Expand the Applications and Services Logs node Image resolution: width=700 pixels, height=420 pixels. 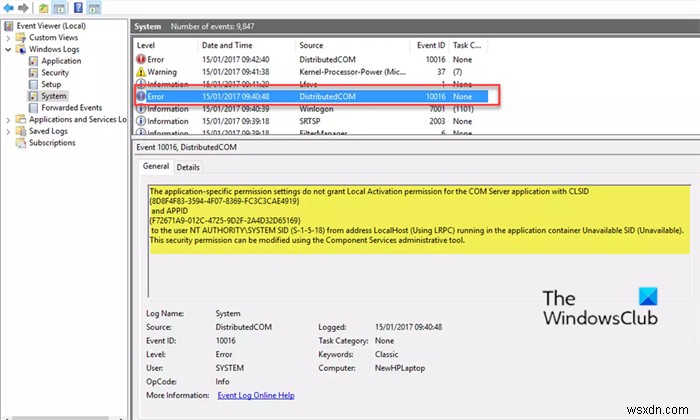(x=8, y=120)
